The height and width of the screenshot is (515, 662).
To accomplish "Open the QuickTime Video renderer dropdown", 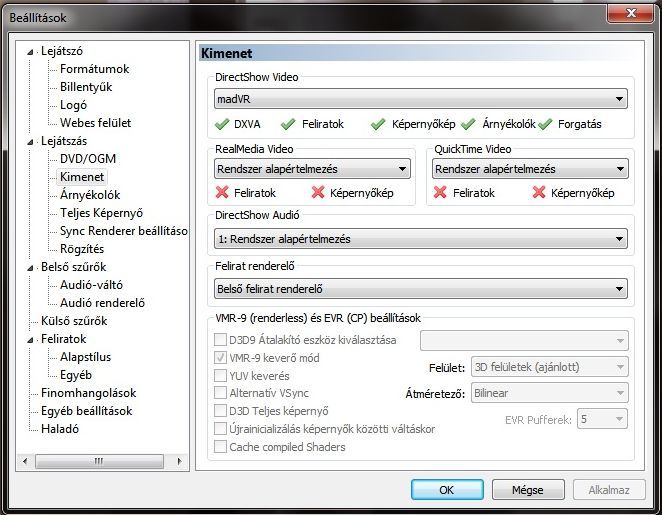I will pos(530,169).
